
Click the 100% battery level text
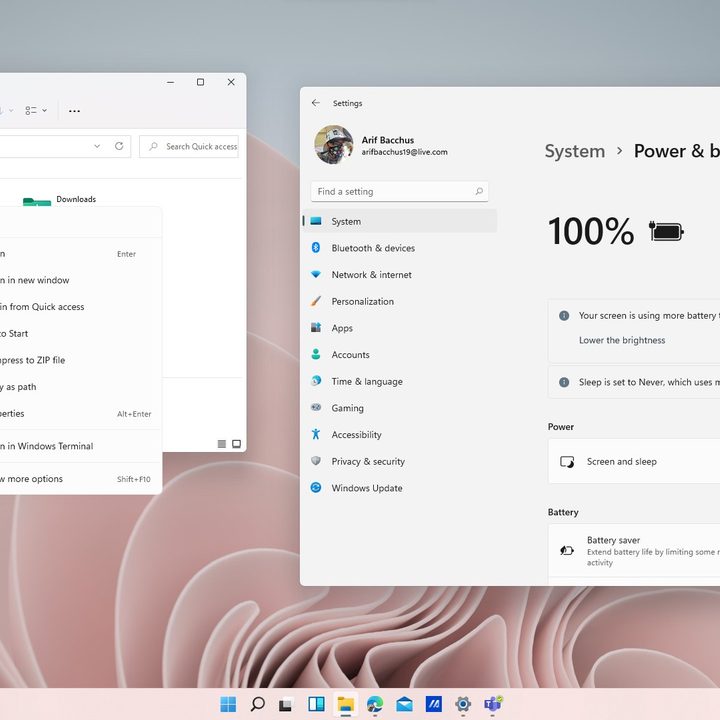[591, 231]
